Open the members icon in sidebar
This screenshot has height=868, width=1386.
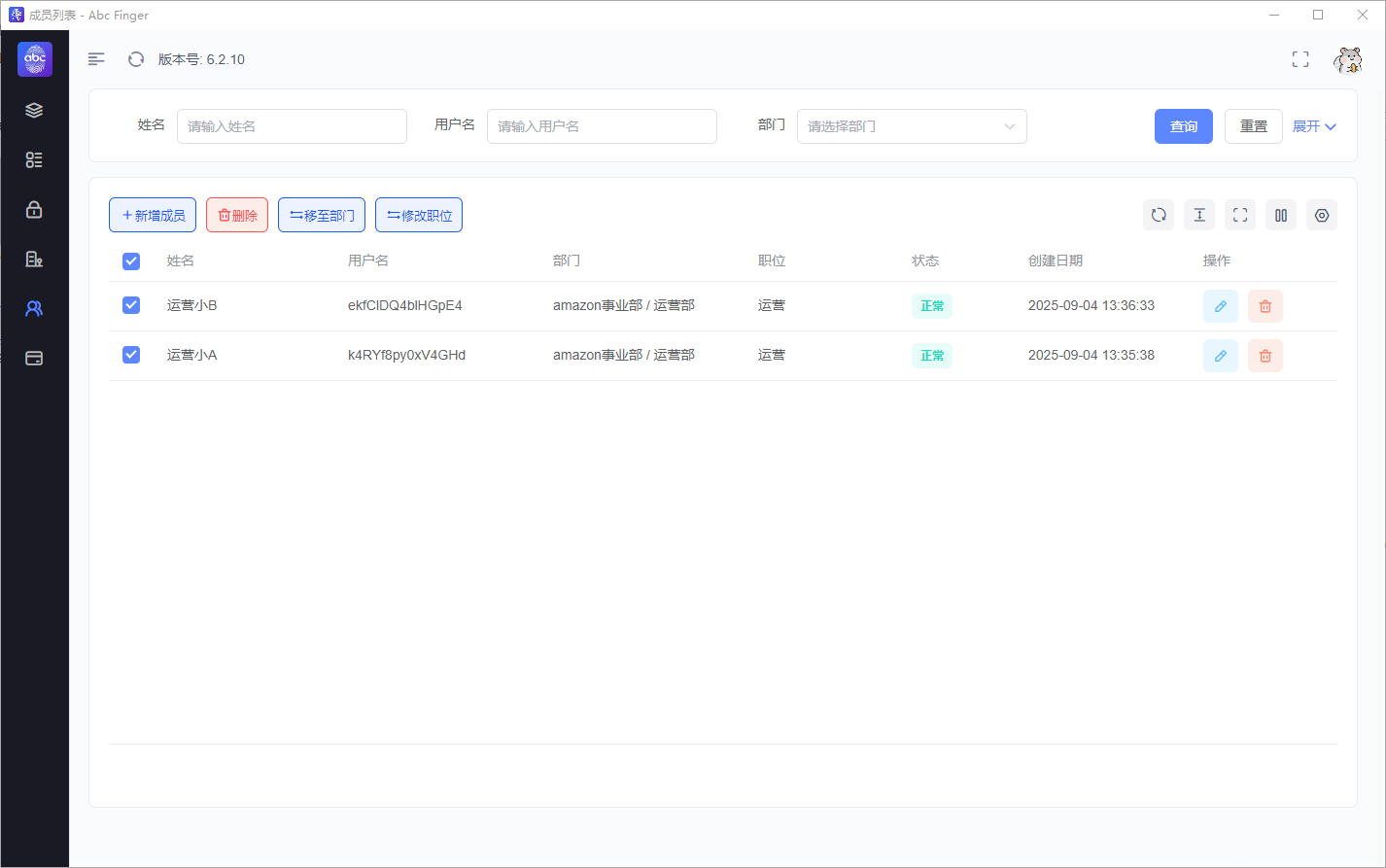pyautogui.click(x=34, y=308)
